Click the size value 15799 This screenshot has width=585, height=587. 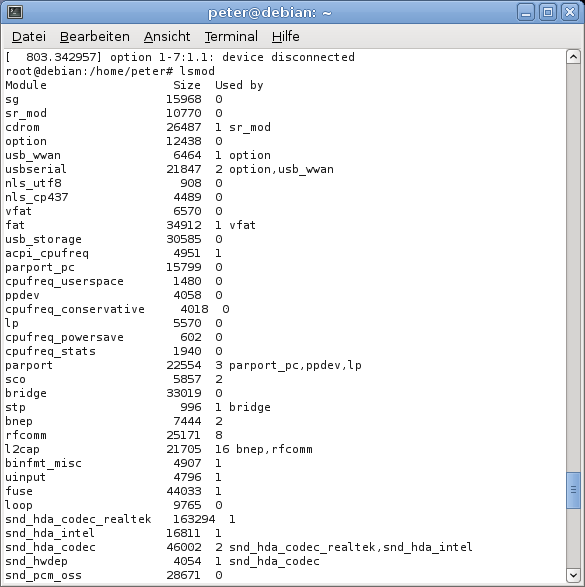click(184, 267)
